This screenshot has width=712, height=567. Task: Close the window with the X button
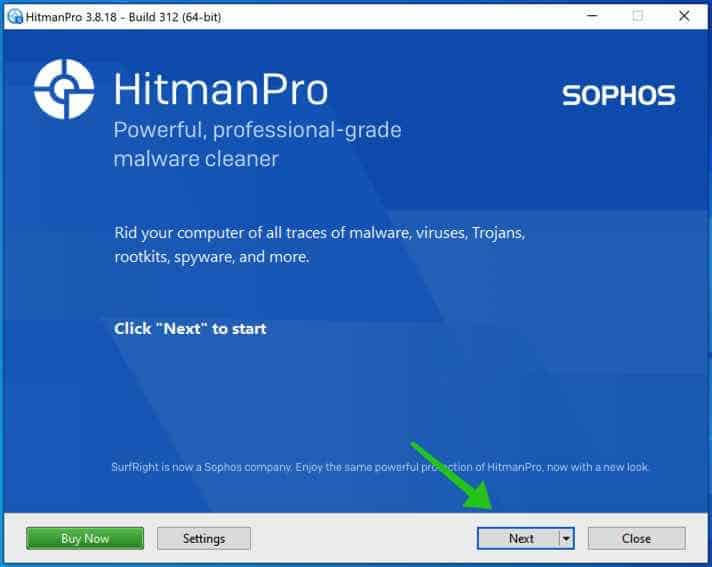click(684, 16)
